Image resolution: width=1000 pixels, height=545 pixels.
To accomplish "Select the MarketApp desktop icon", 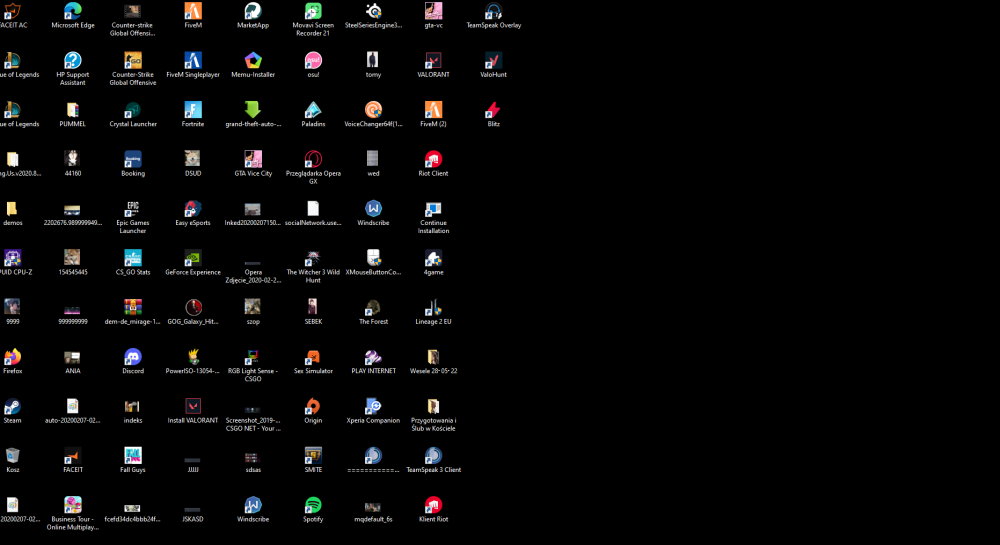I will pyautogui.click(x=253, y=11).
